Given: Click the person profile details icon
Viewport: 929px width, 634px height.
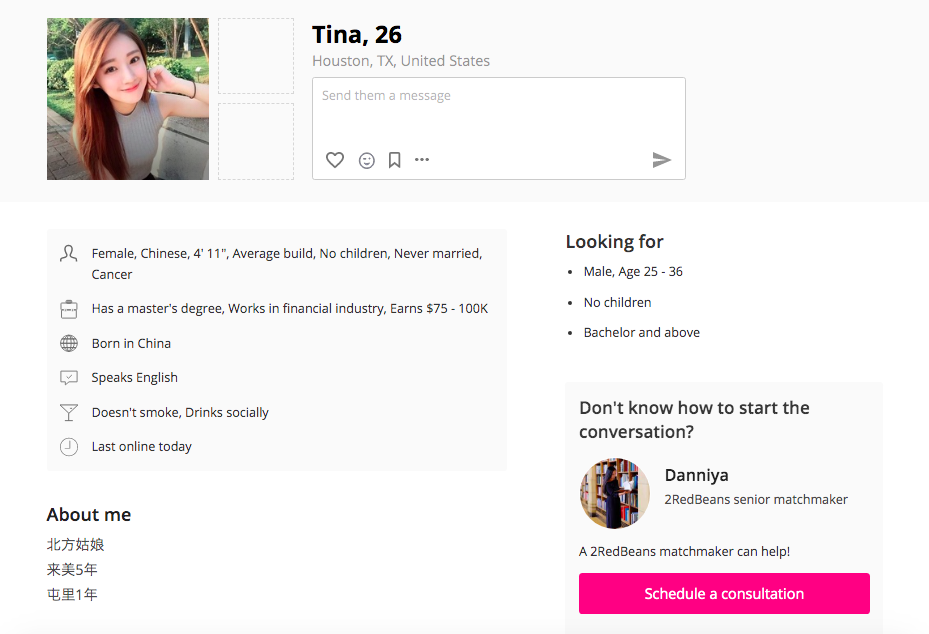Looking at the screenshot, I should (x=69, y=254).
